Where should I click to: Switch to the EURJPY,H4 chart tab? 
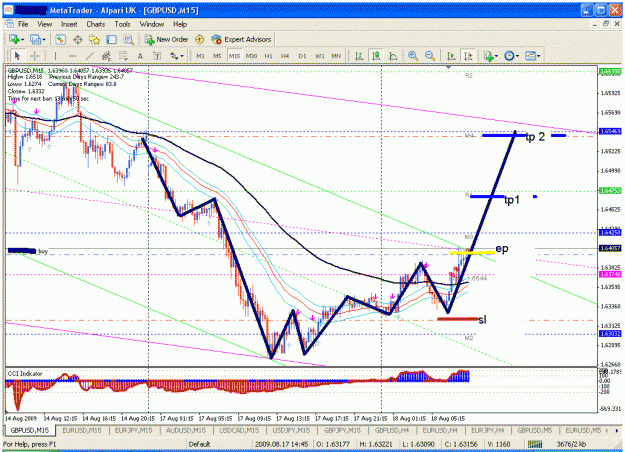(x=487, y=430)
